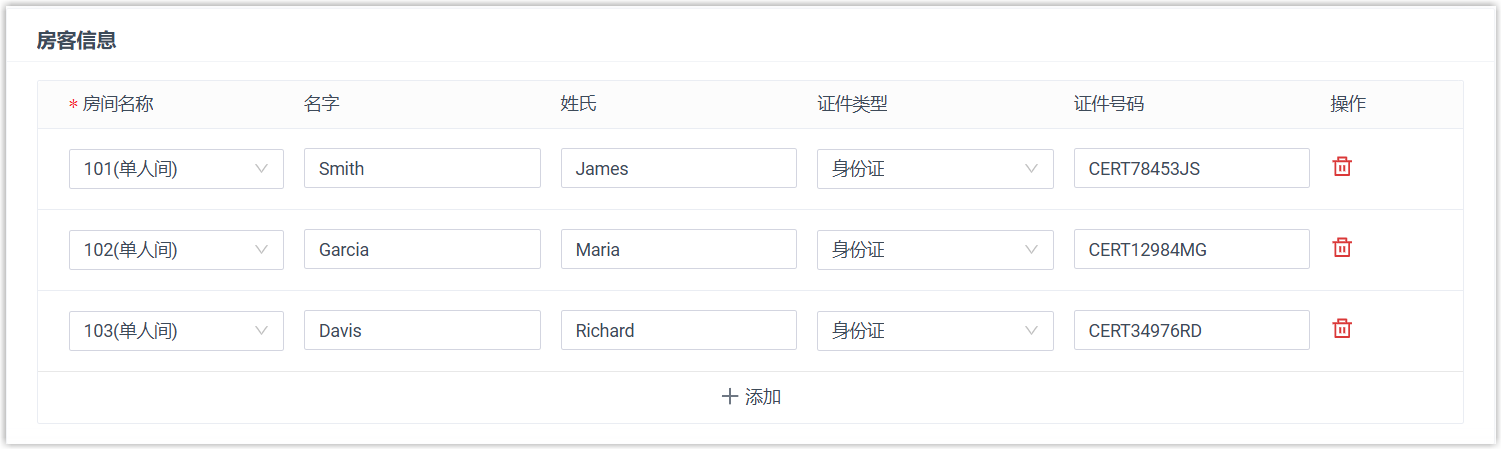Open 证件类型 dropdown in Davis's row

pyautogui.click(x=934, y=331)
